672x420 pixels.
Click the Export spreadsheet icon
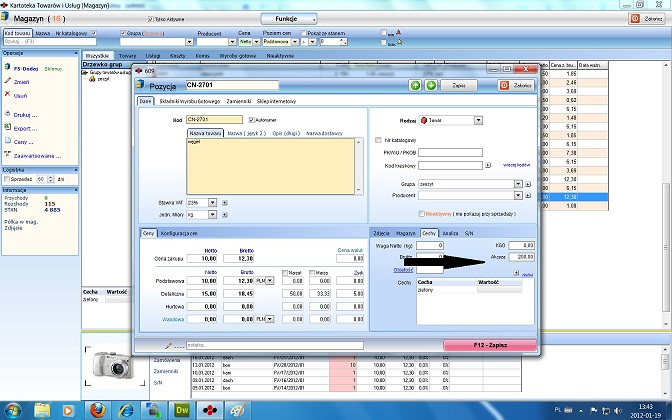[x=7, y=127]
